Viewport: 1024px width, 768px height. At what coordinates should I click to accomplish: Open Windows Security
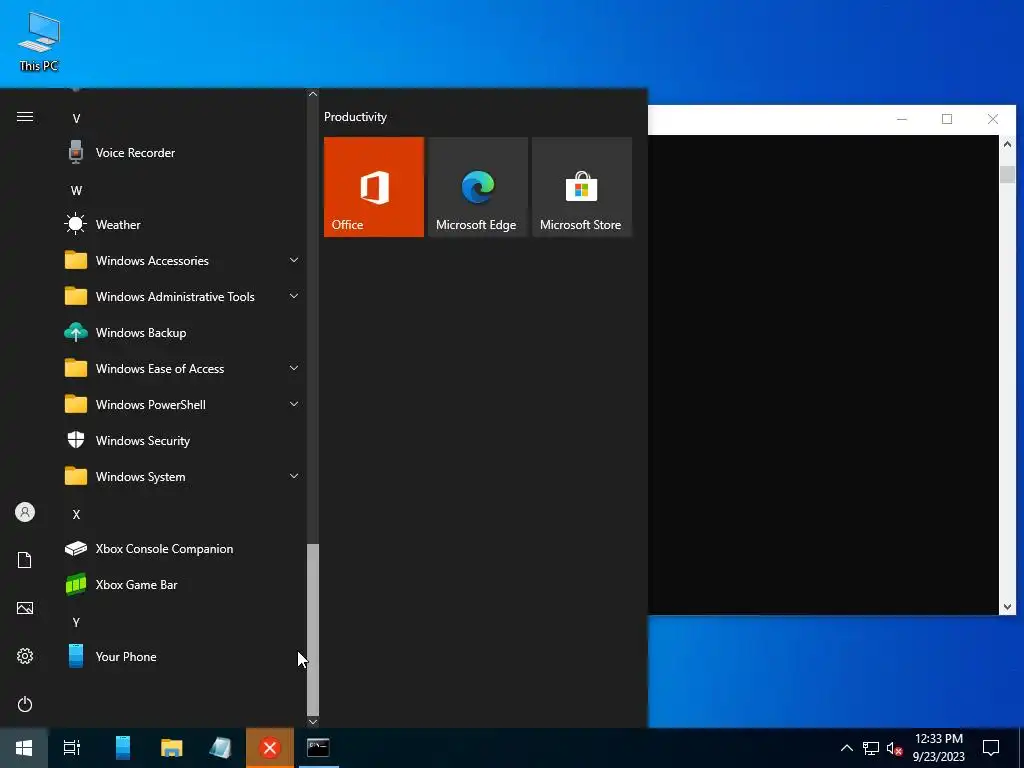pos(183,441)
